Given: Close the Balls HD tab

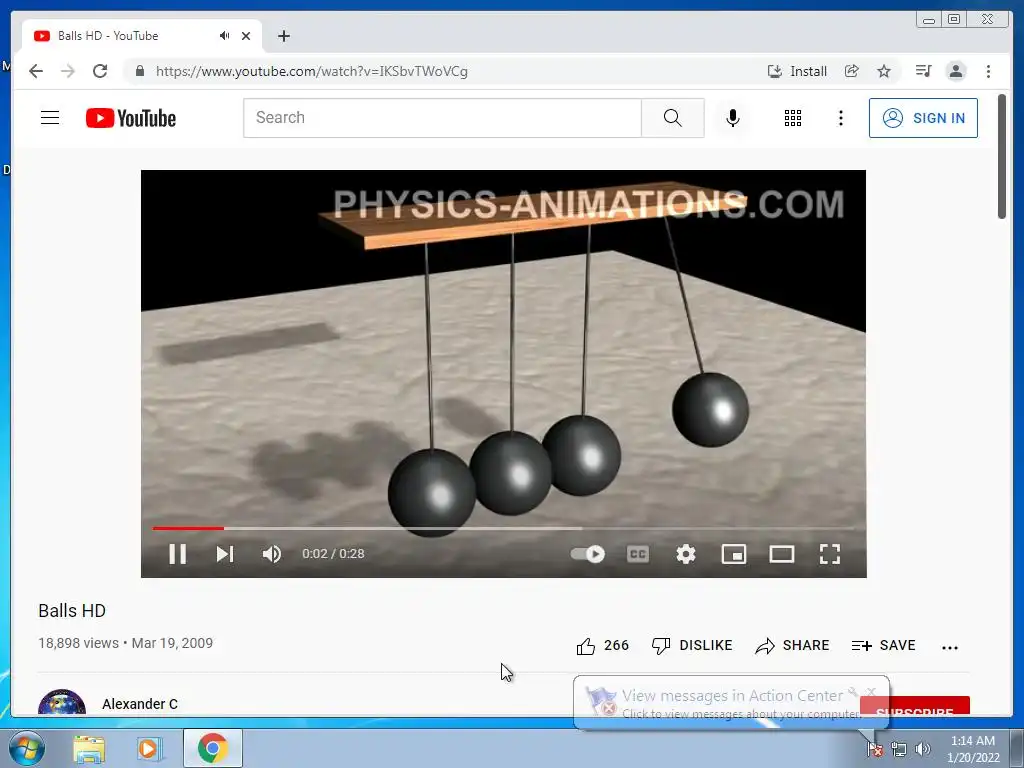Looking at the screenshot, I should (x=246, y=36).
